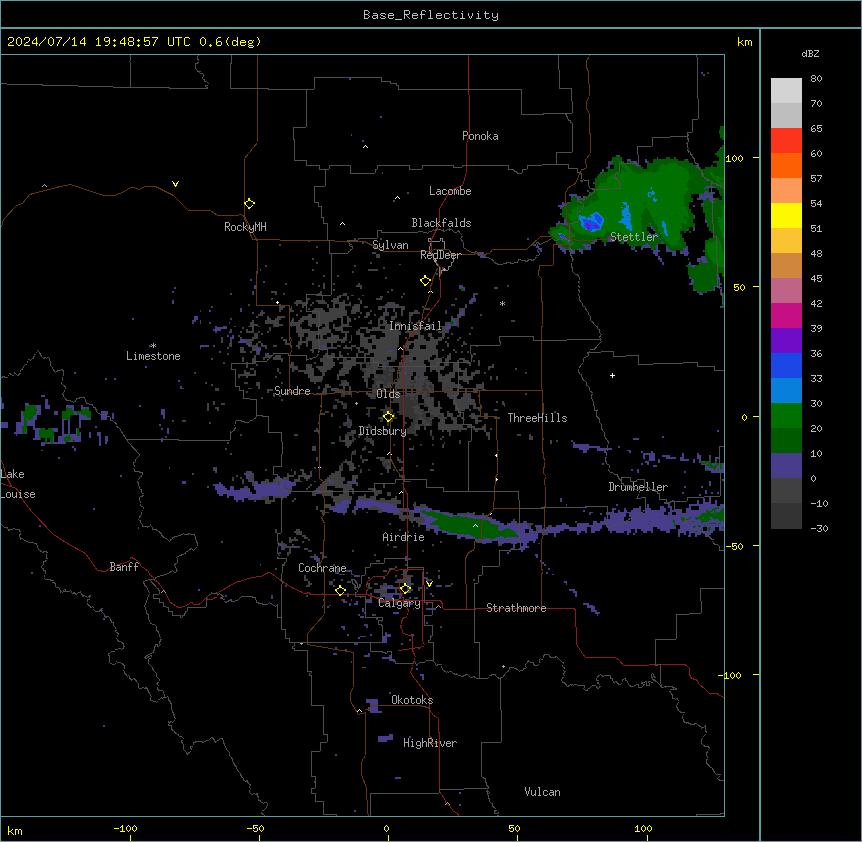Click the green echo band northeast of Airdrie
Viewport: 862px width, 842px height.
click(x=470, y=523)
